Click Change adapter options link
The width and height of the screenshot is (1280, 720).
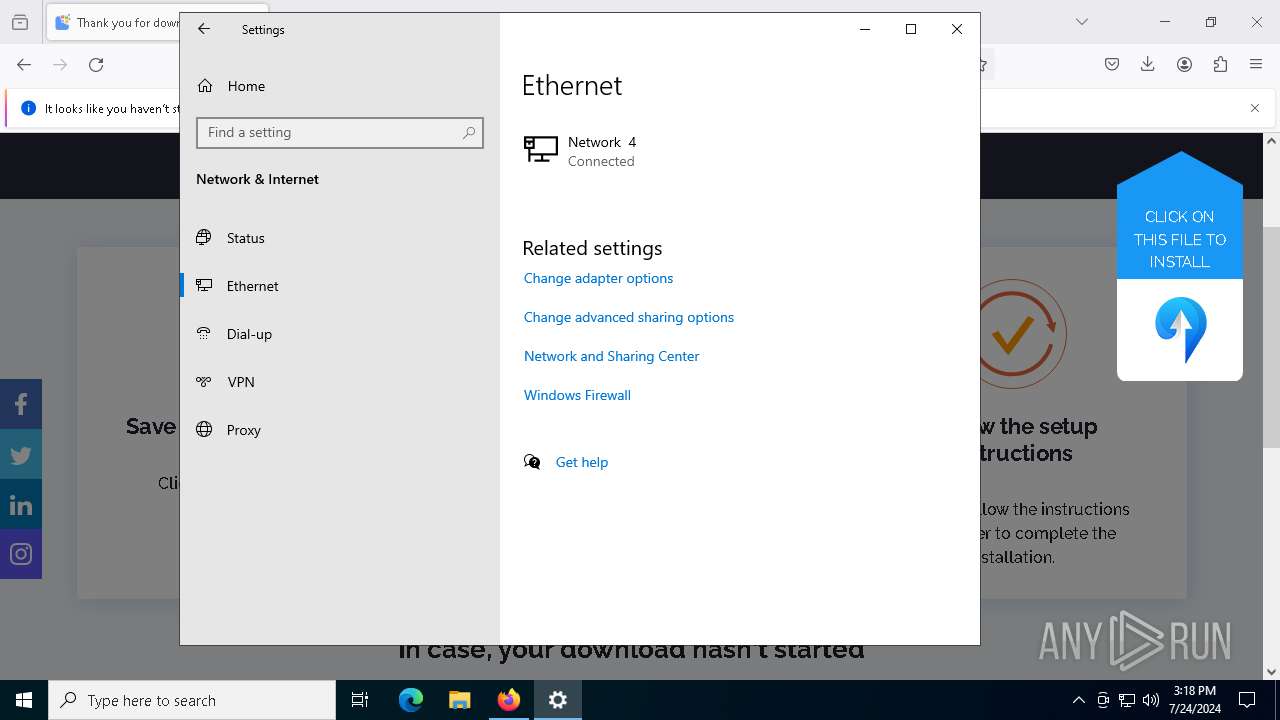click(x=598, y=278)
